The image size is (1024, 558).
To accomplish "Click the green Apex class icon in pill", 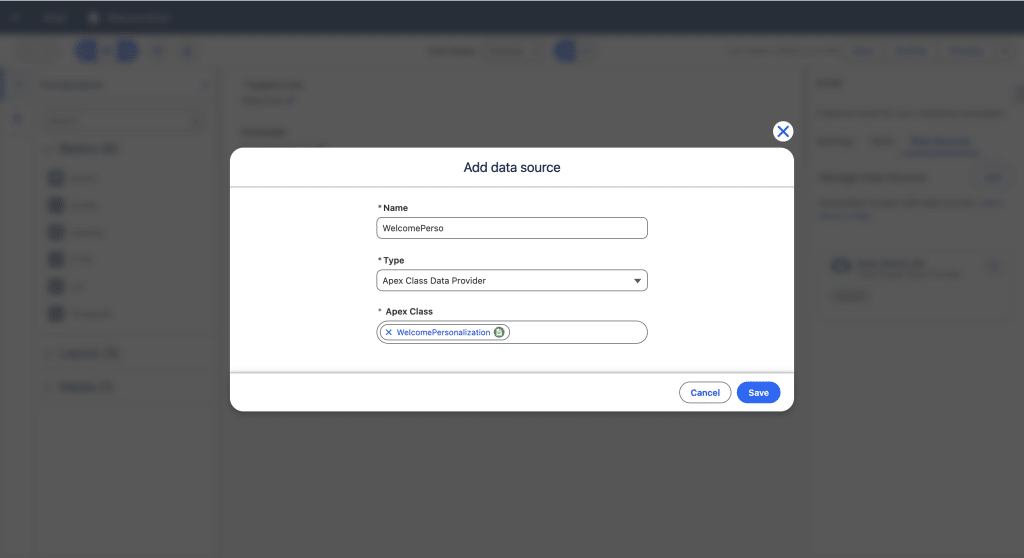I will [x=499, y=332].
